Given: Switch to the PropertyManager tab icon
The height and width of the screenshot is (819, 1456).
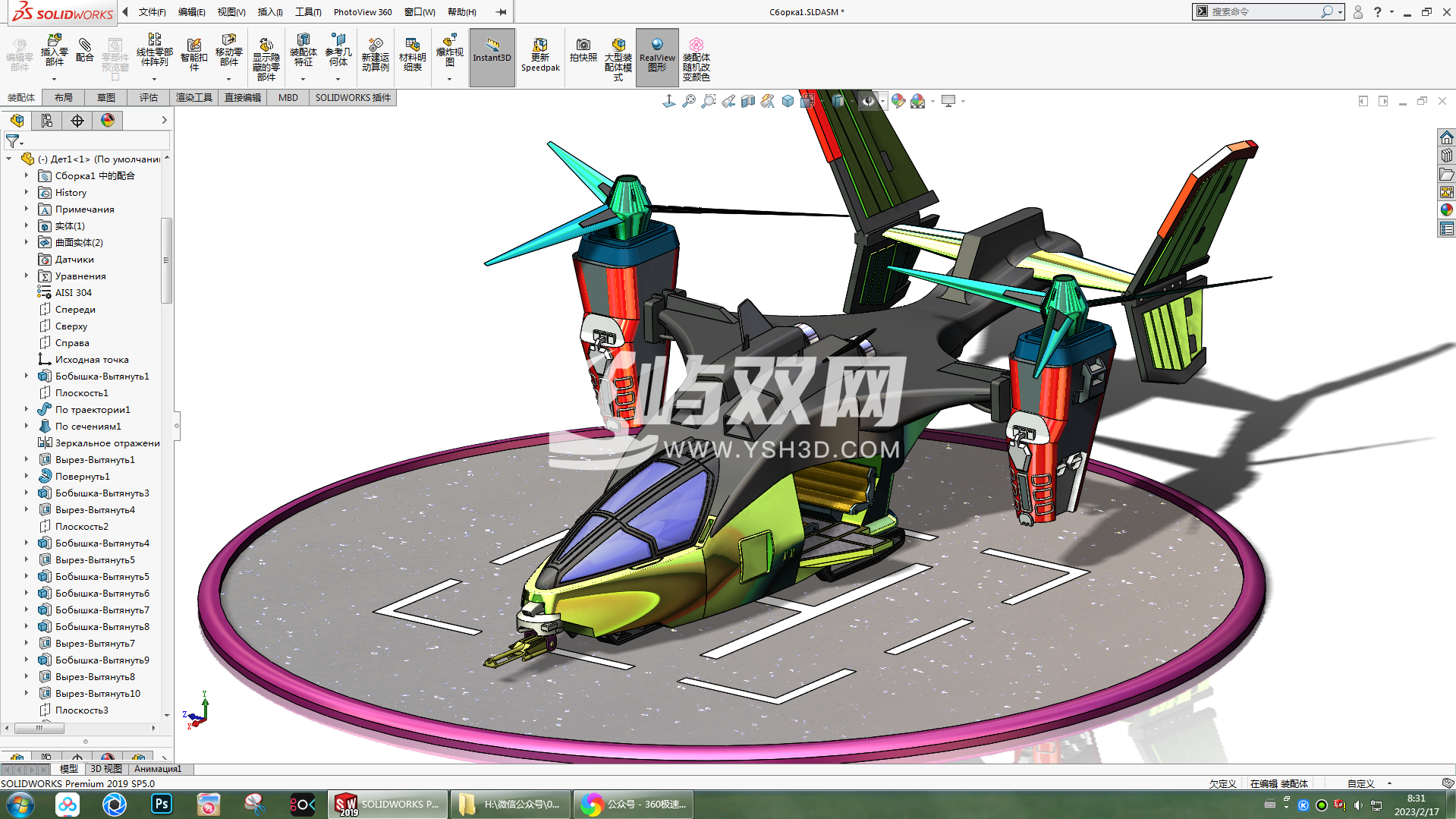Looking at the screenshot, I should click(x=47, y=121).
